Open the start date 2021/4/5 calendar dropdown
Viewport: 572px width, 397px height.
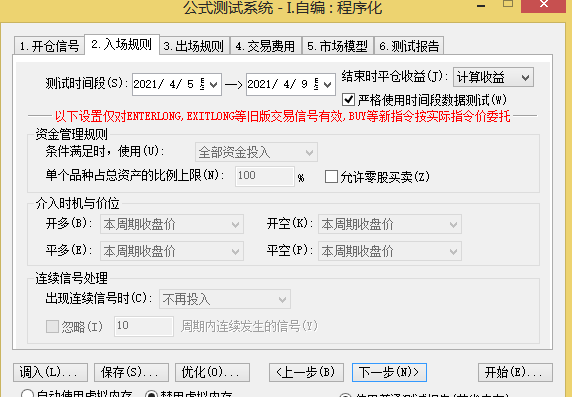[x=213, y=84]
